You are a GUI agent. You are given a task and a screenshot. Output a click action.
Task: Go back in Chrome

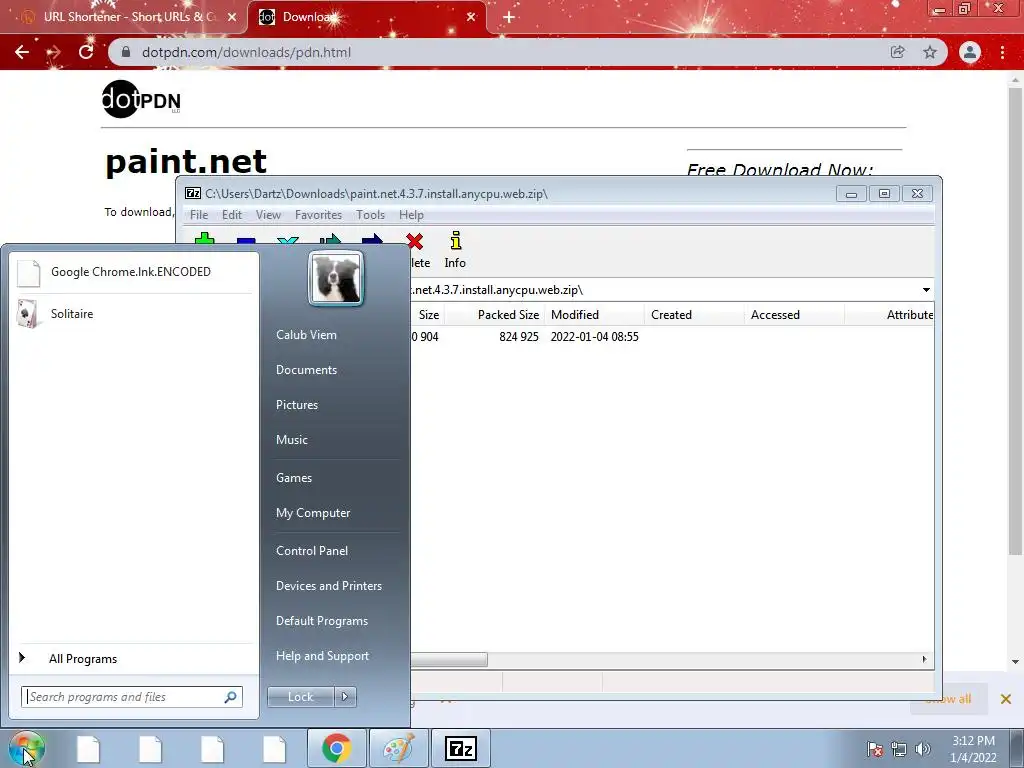tap(22, 52)
